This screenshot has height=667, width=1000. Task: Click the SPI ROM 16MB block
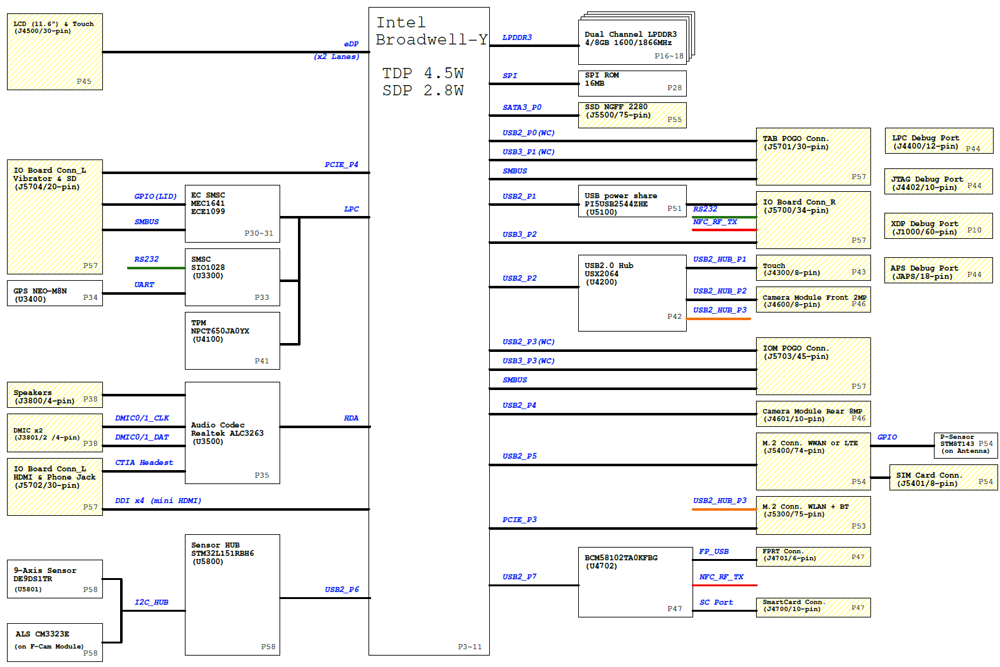(x=633, y=83)
